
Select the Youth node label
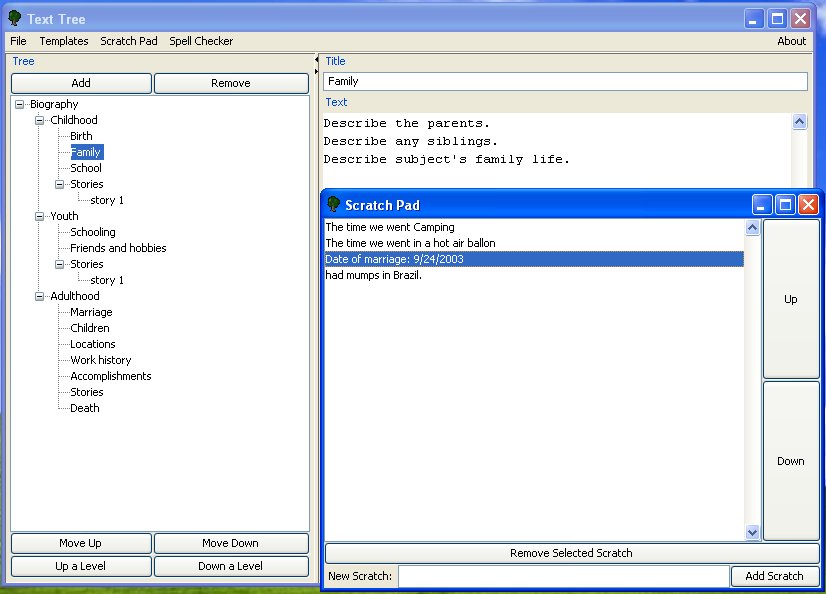tap(64, 216)
